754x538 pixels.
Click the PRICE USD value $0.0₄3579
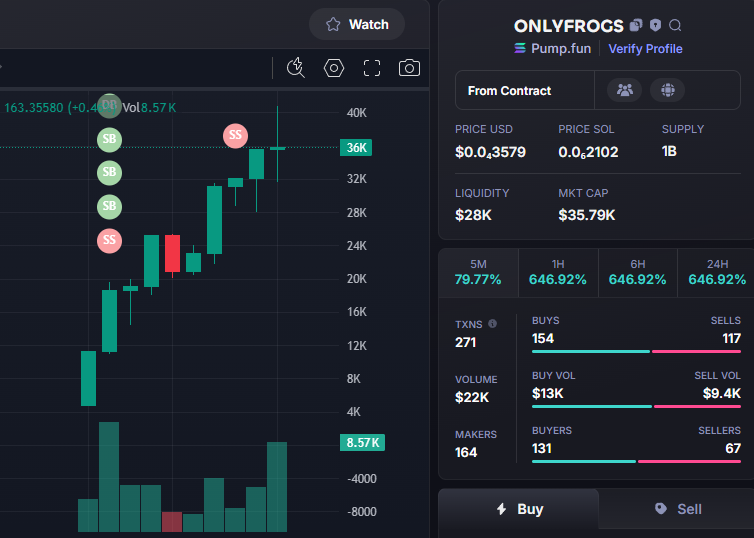pos(490,152)
